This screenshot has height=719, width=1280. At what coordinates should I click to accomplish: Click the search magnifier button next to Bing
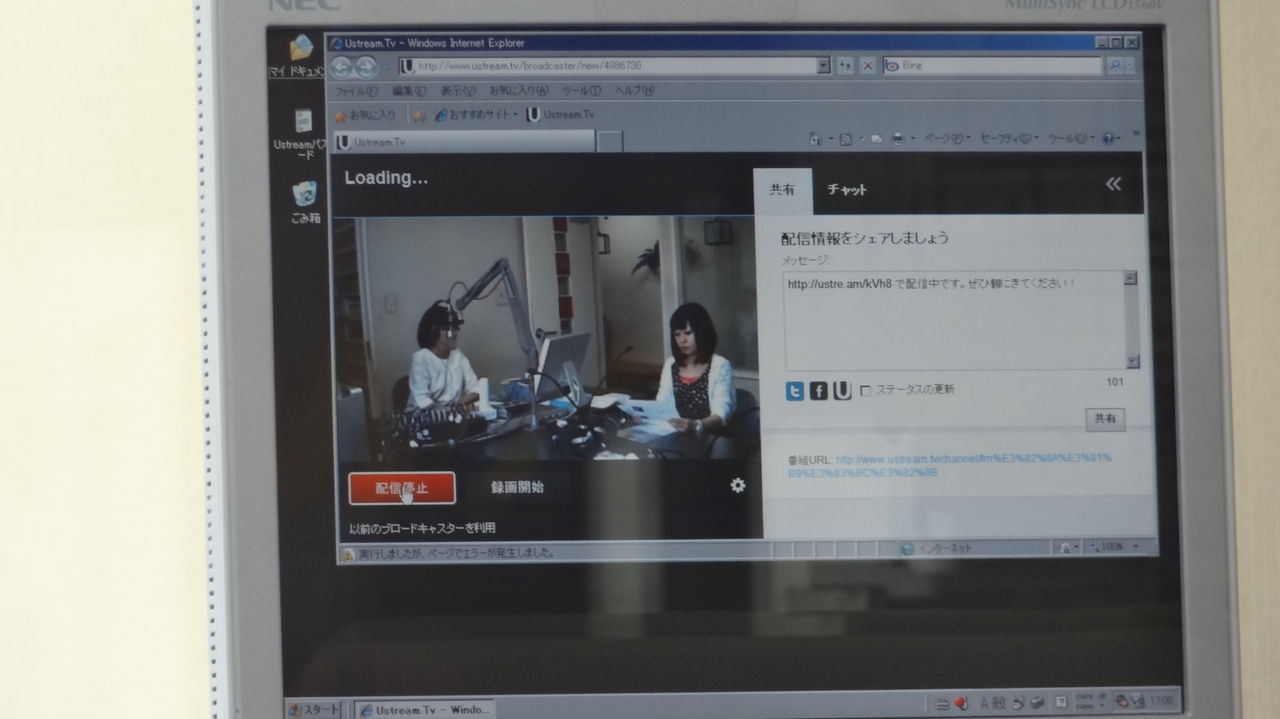pos(1115,65)
